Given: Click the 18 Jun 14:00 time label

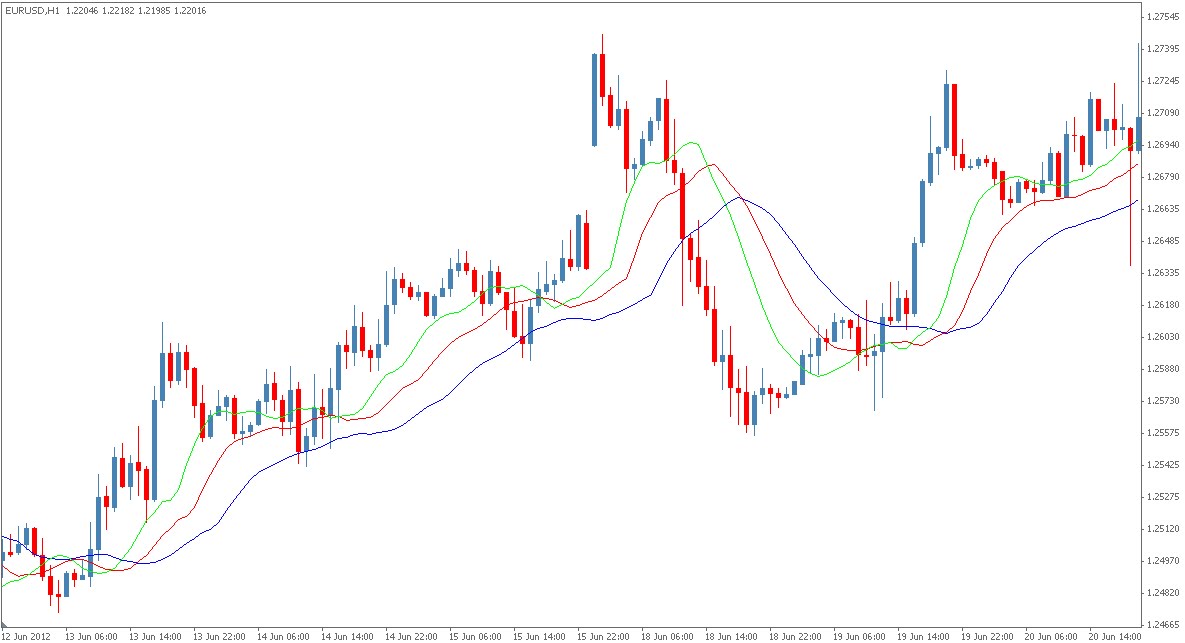Looking at the screenshot, I should 732,636.
